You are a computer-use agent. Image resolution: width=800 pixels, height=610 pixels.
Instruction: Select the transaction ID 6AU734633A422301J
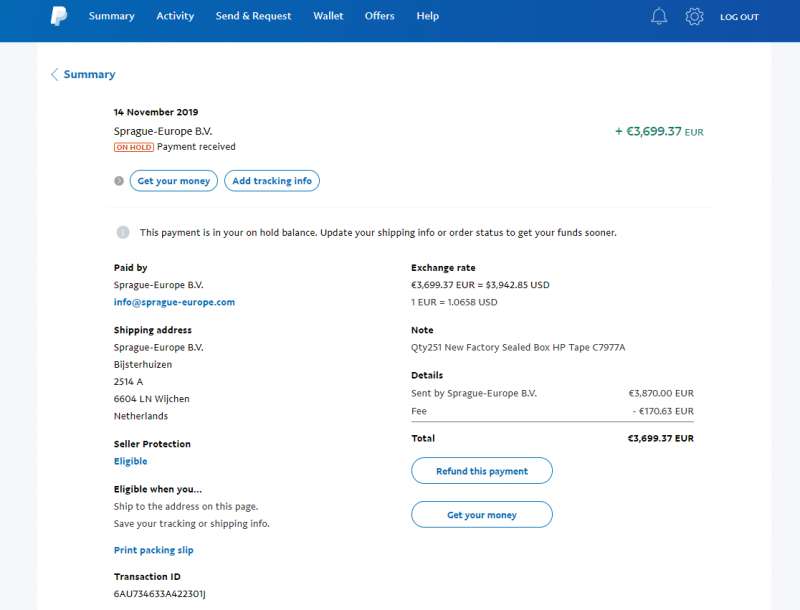click(x=160, y=594)
